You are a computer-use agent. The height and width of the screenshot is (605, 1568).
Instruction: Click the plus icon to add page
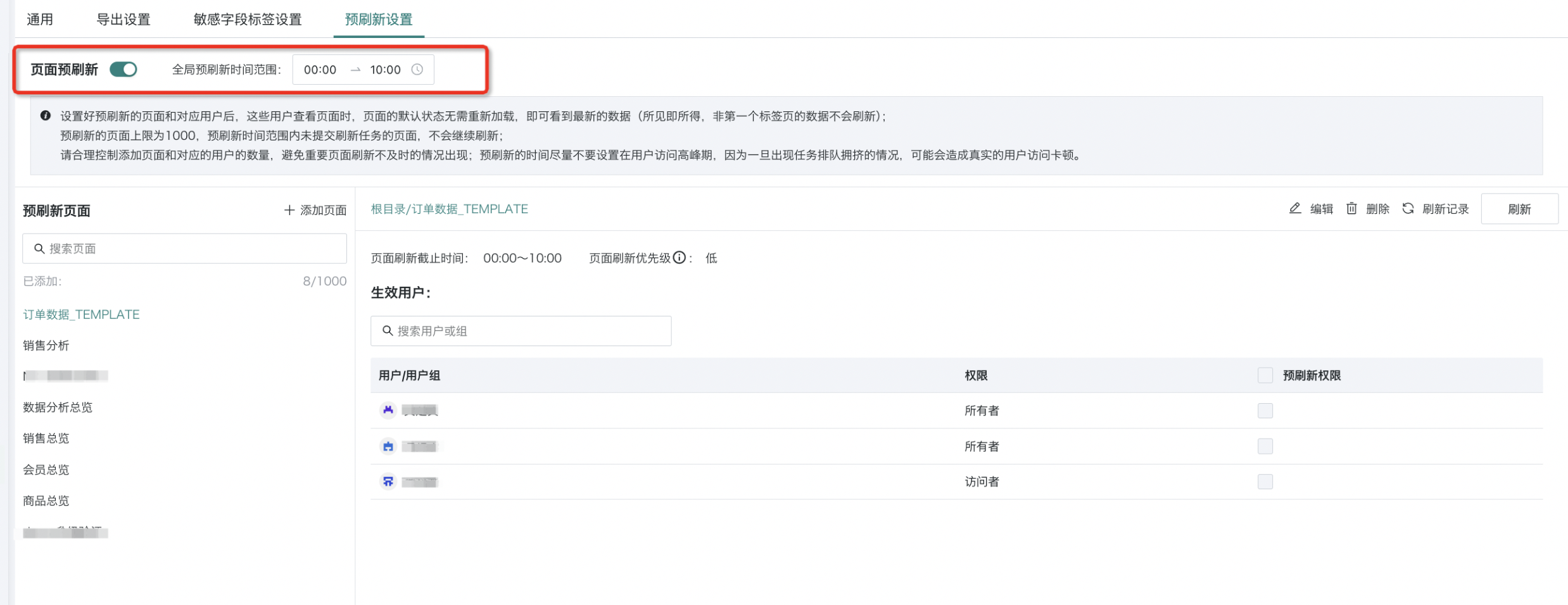(x=289, y=210)
